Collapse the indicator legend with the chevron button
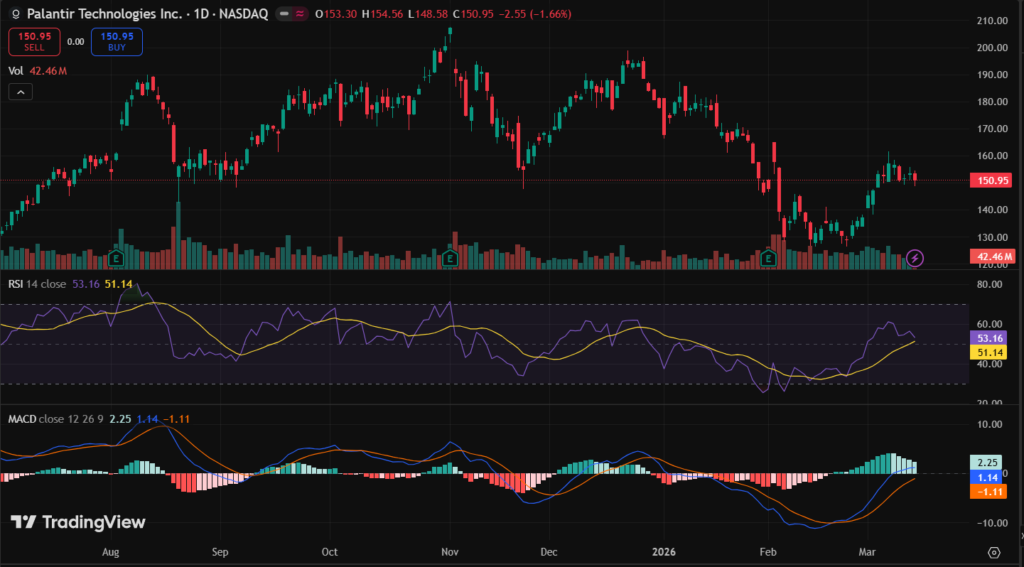 pyautogui.click(x=21, y=92)
